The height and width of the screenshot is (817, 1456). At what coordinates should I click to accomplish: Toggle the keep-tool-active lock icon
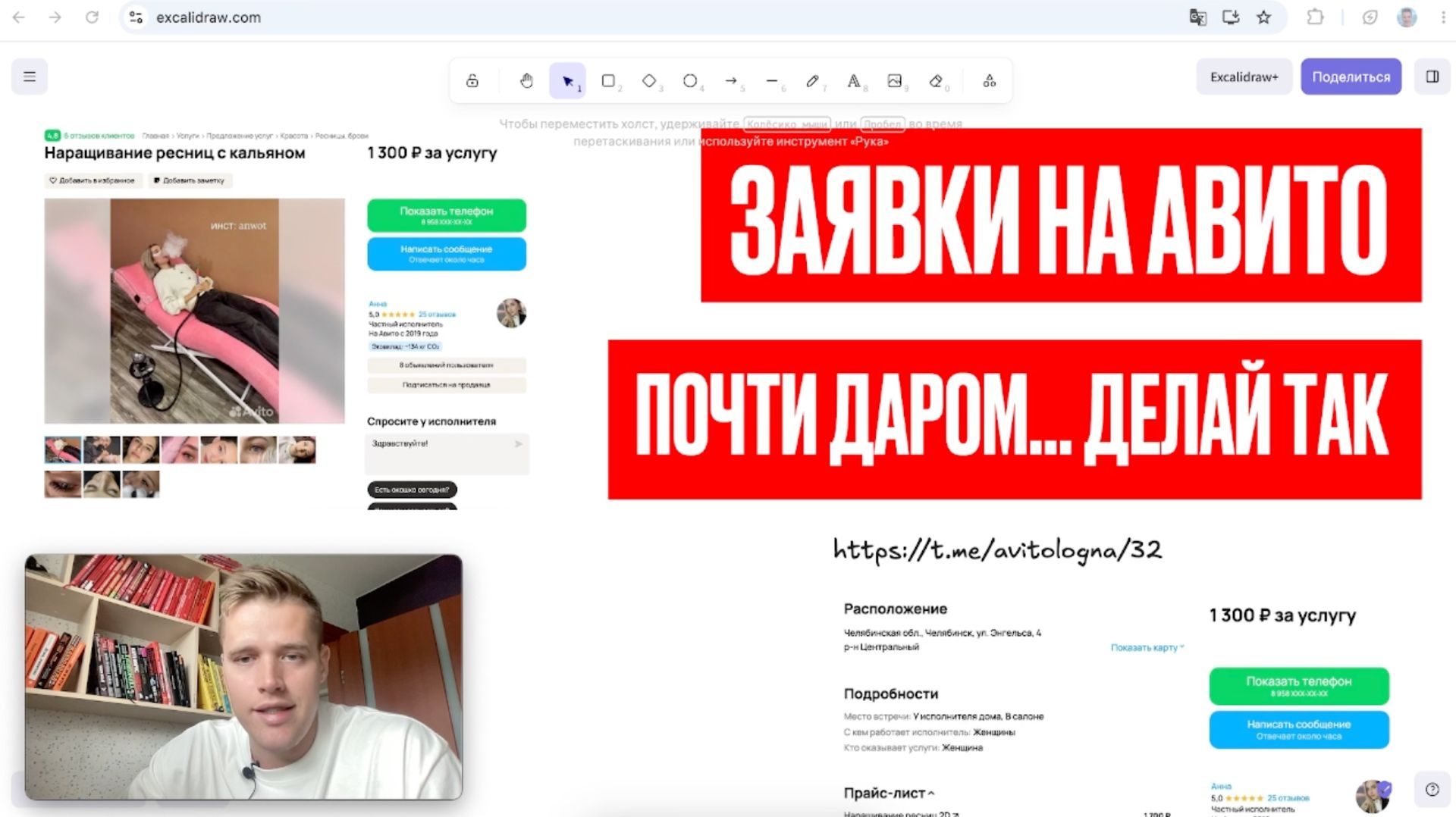(x=472, y=80)
